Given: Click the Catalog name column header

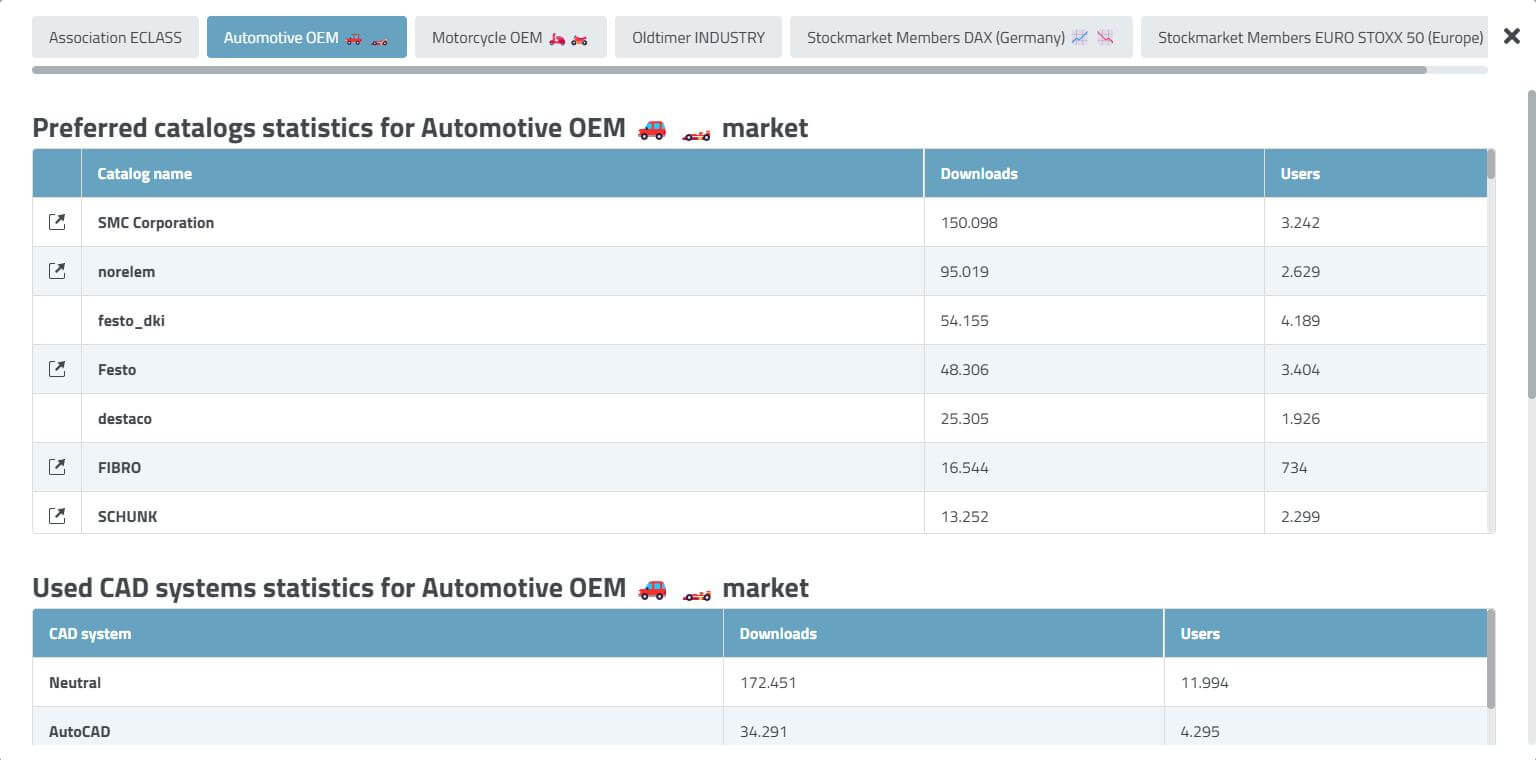Looking at the screenshot, I should [x=502, y=173].
